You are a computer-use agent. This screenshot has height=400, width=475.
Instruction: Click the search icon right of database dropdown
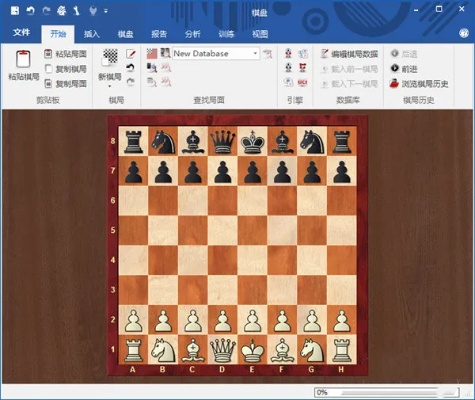point(267,53)
